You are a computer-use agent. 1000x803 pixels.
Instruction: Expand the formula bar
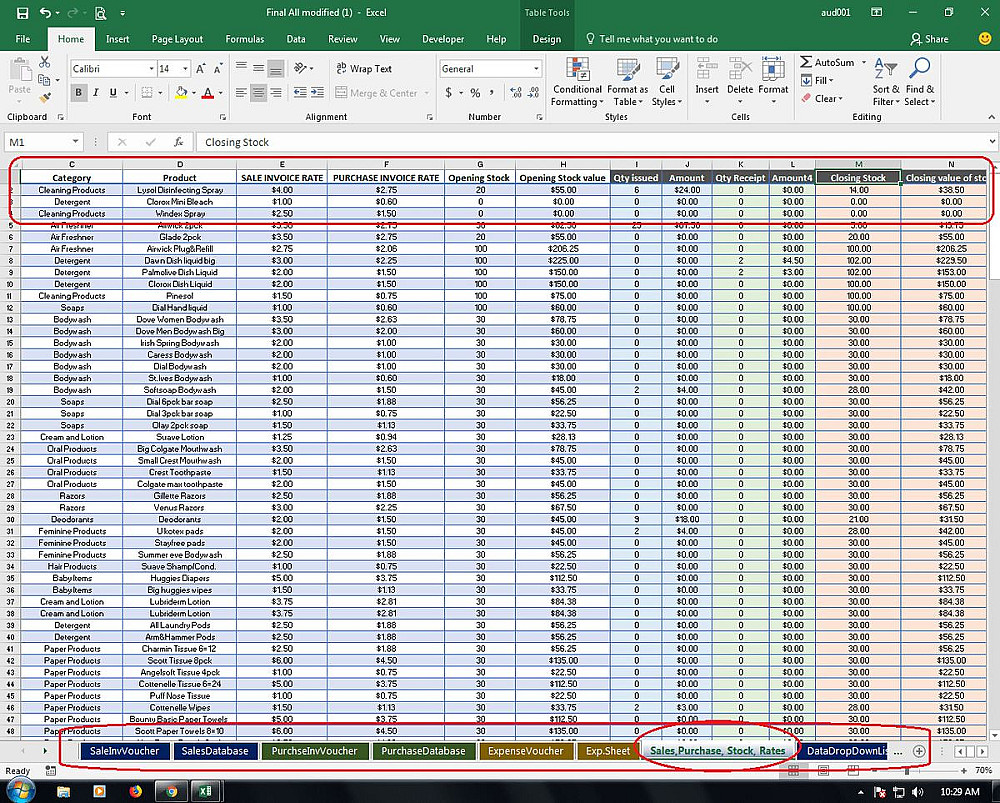992,142
